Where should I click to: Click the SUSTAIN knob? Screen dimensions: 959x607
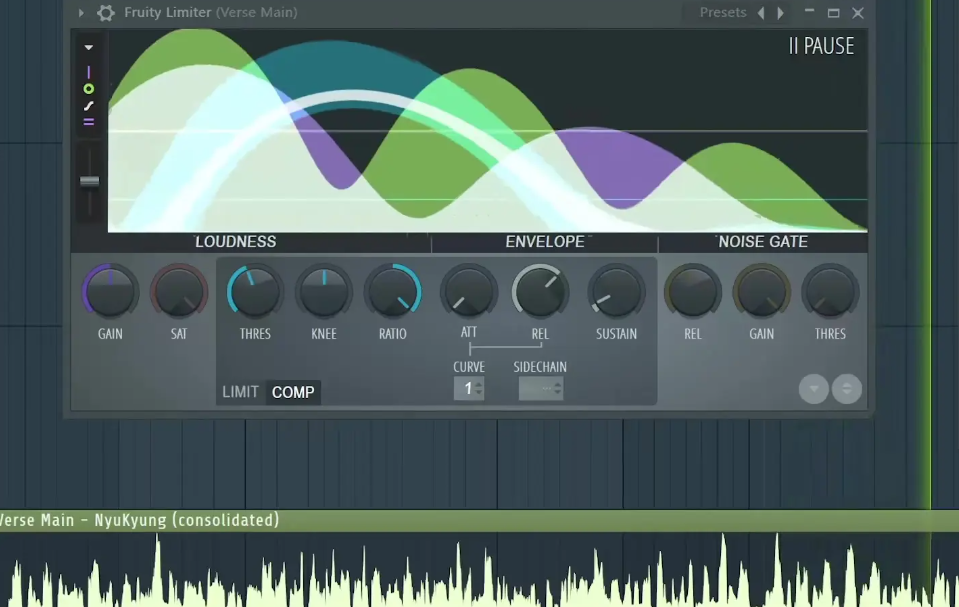click(616, 291)
